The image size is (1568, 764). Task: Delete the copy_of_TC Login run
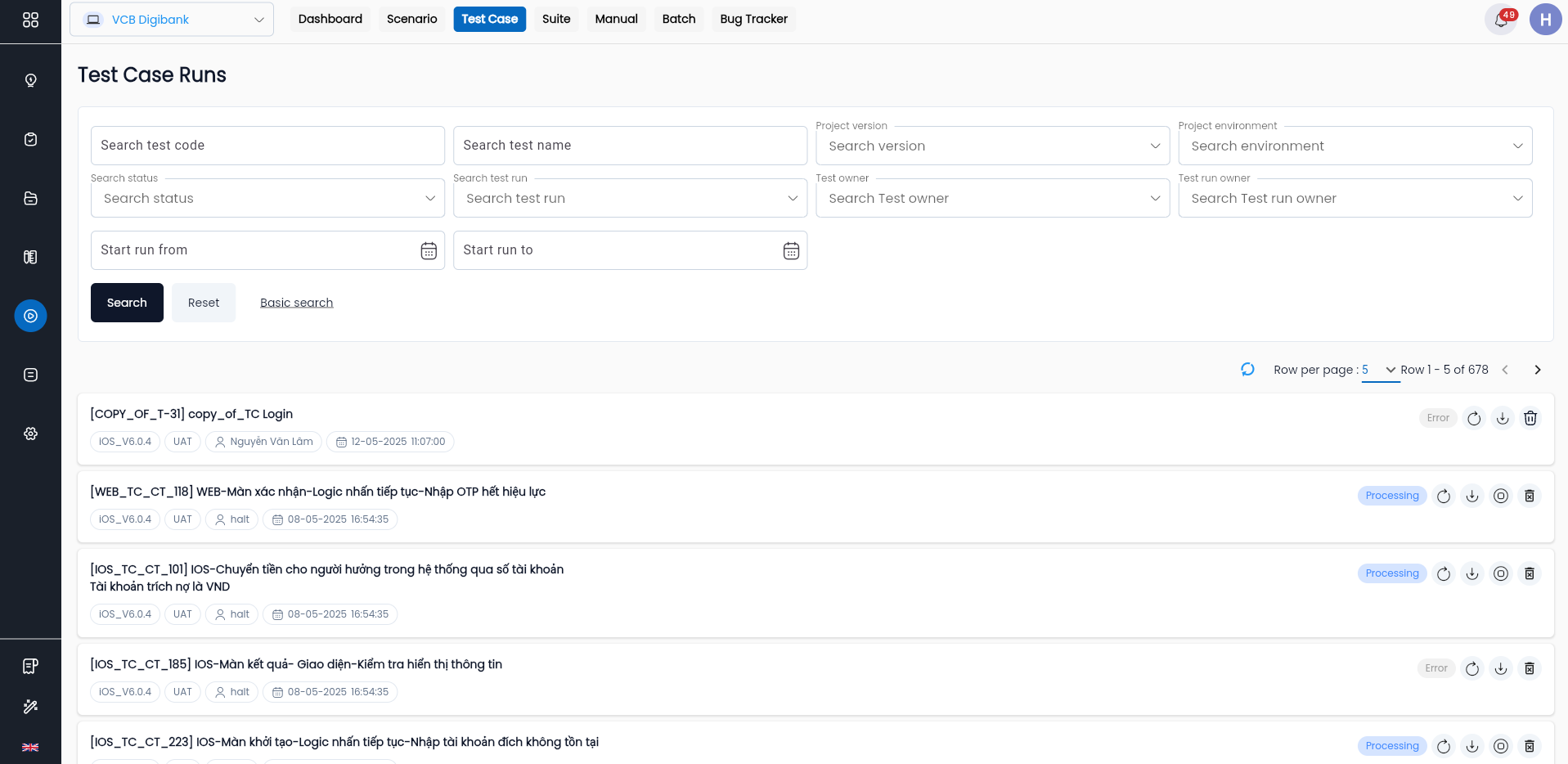click(1530, 418)
